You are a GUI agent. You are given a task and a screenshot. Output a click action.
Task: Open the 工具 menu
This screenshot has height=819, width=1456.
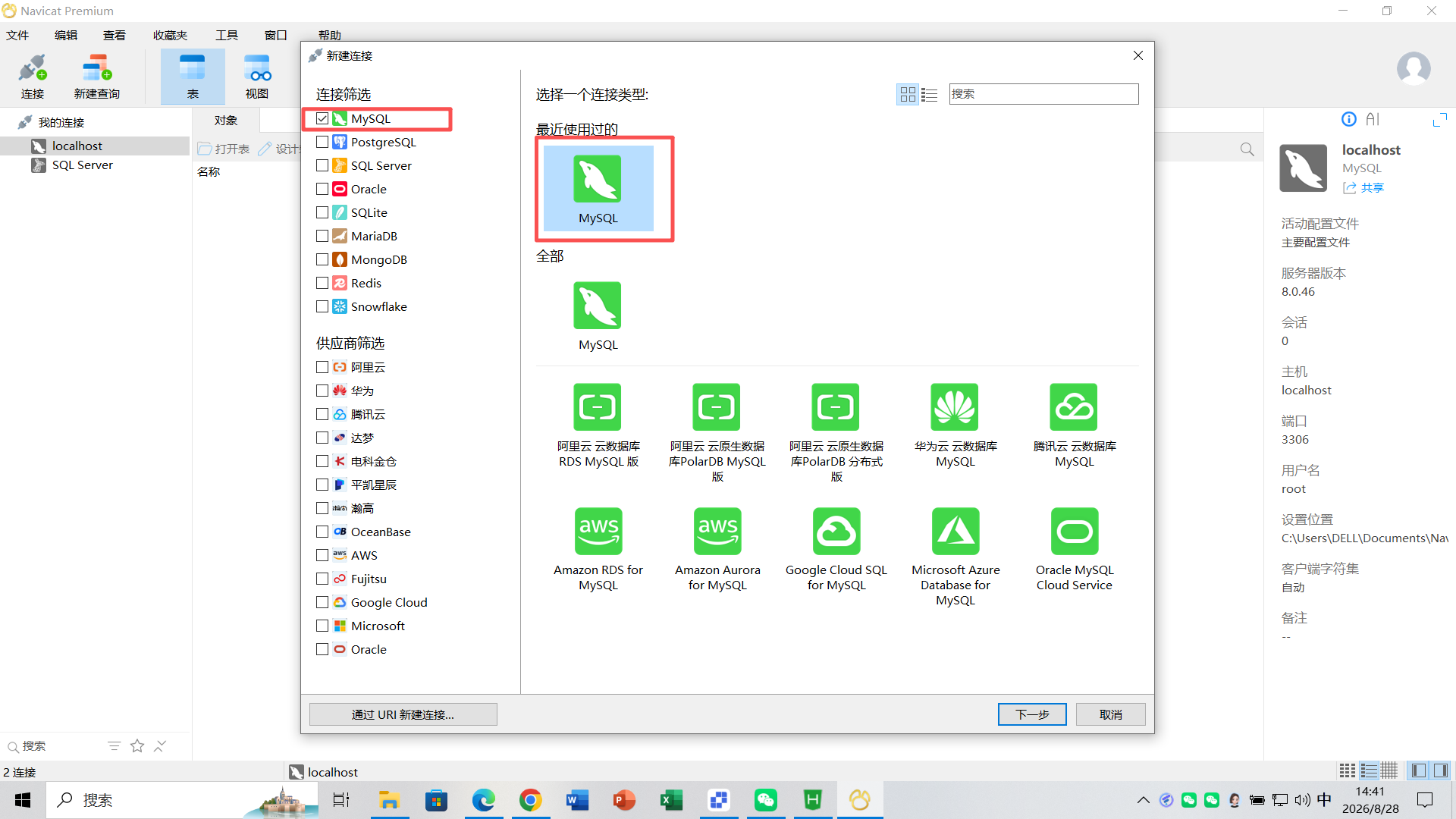point(227,35)
